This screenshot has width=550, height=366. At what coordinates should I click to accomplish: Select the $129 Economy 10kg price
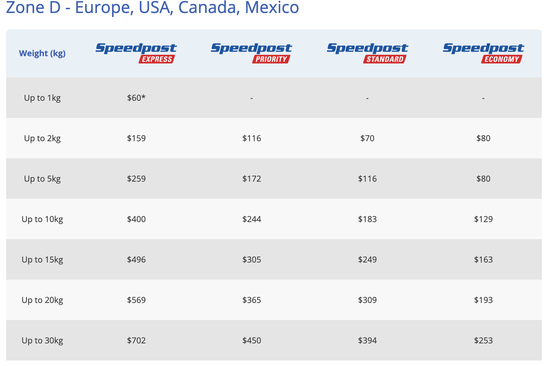(483, 219)
